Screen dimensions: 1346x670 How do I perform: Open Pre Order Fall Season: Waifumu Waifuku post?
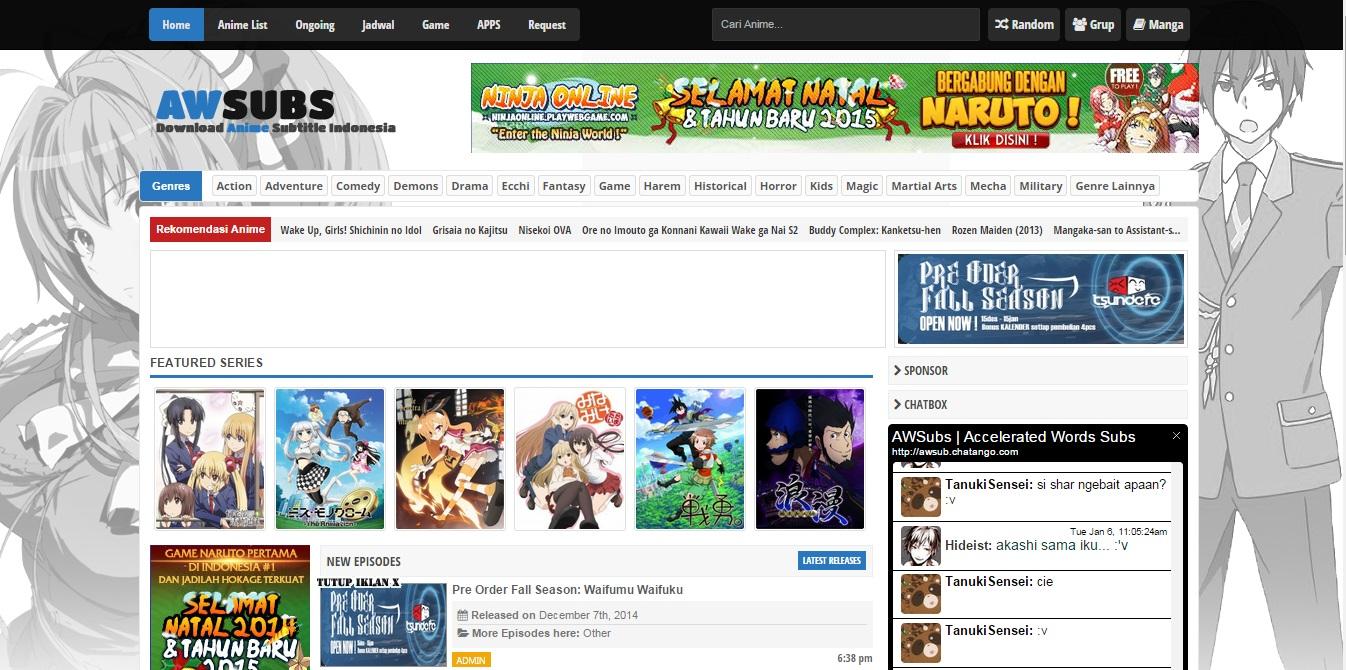(x=567, y=590)
